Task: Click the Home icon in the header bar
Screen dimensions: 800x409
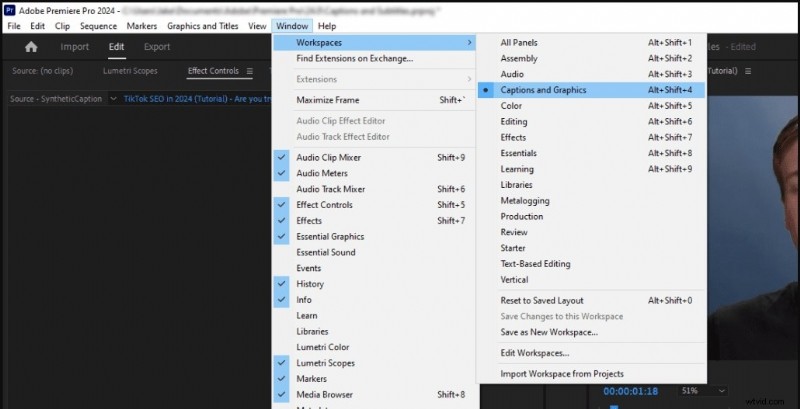Action: click(31, 47)
